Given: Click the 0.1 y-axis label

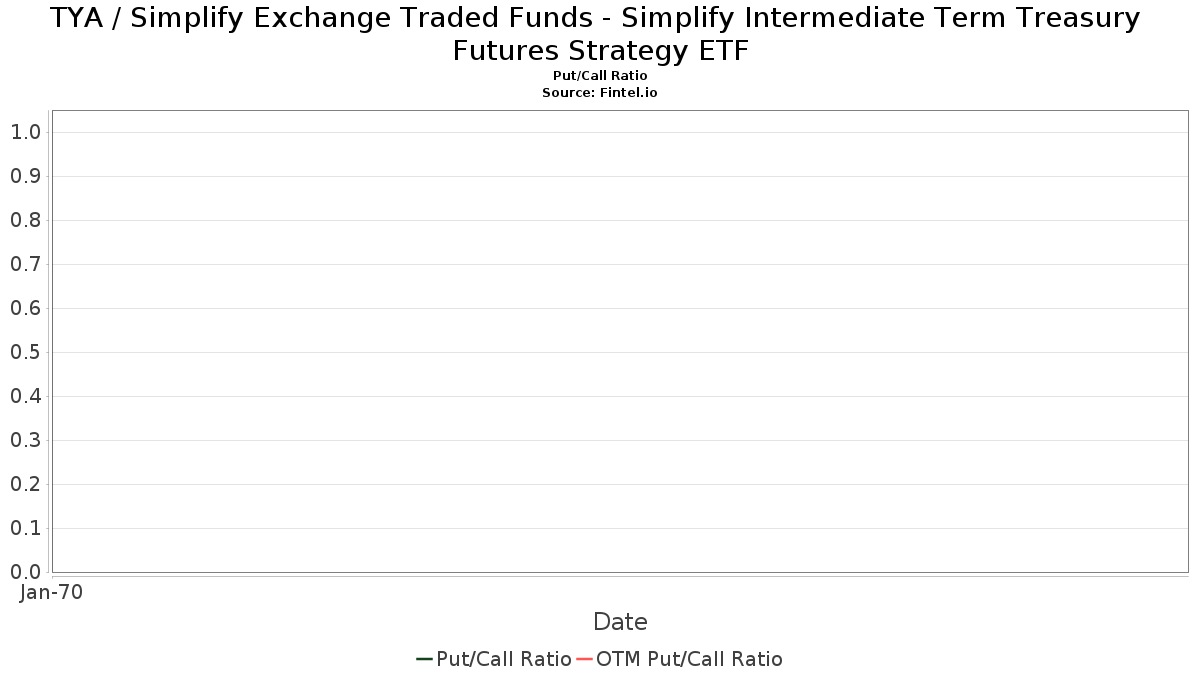Looking at the screenshot, I should pyautogui.click(x=25, y=528).
